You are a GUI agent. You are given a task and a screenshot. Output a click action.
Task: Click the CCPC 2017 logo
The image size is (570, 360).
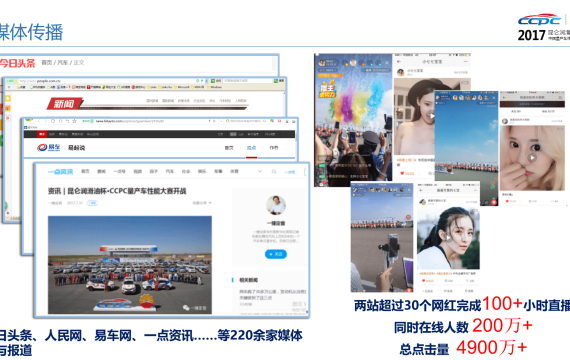544,27
